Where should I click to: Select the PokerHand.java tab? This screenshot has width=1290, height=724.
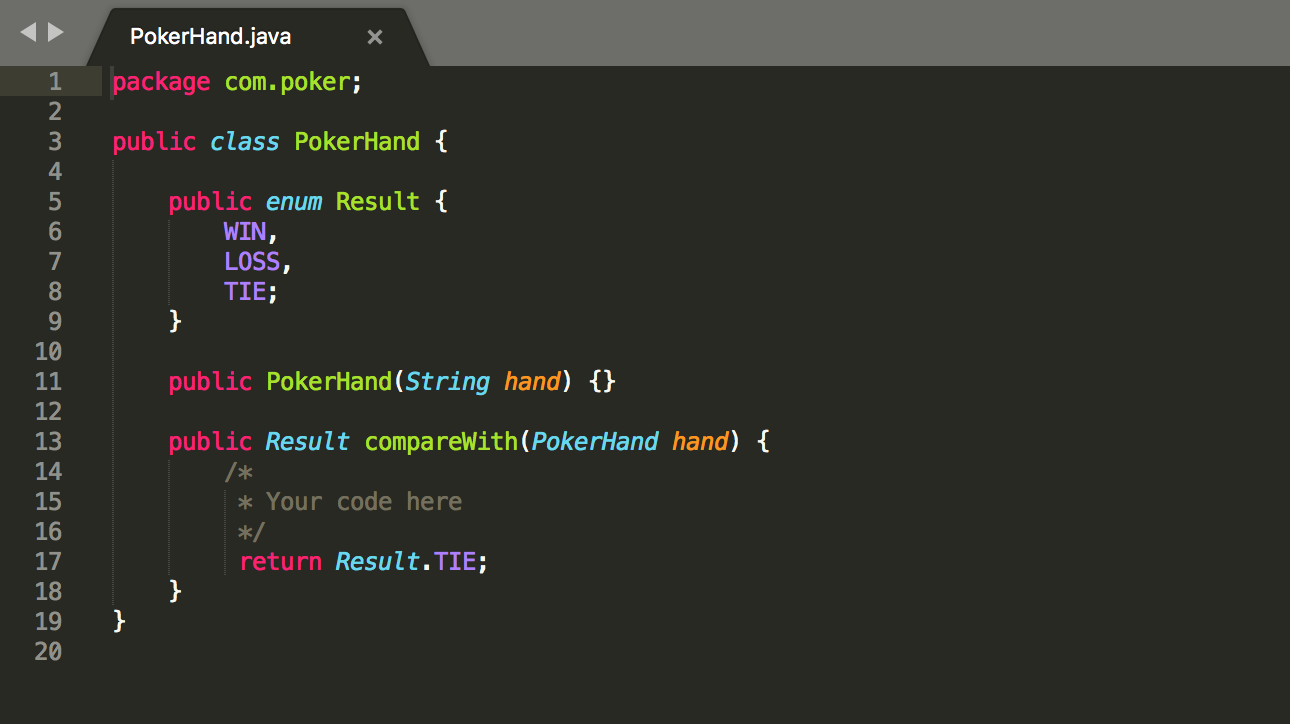[210, 36]
